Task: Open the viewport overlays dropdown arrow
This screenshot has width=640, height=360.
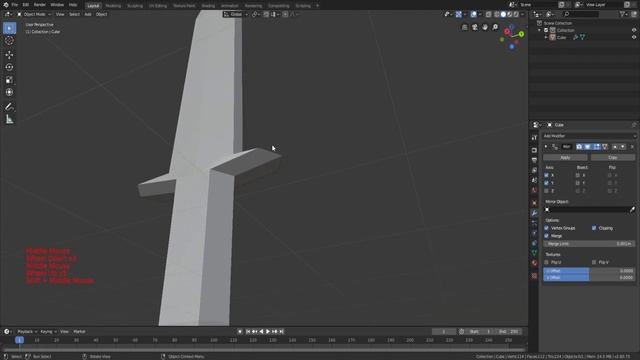Action: click(x=479, y=14)
